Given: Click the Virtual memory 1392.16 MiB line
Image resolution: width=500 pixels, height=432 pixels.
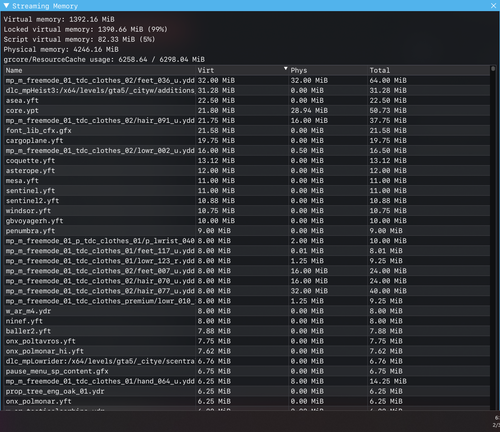Looking at the screenshot, I should pyautogui.click(x=59, y=19).
